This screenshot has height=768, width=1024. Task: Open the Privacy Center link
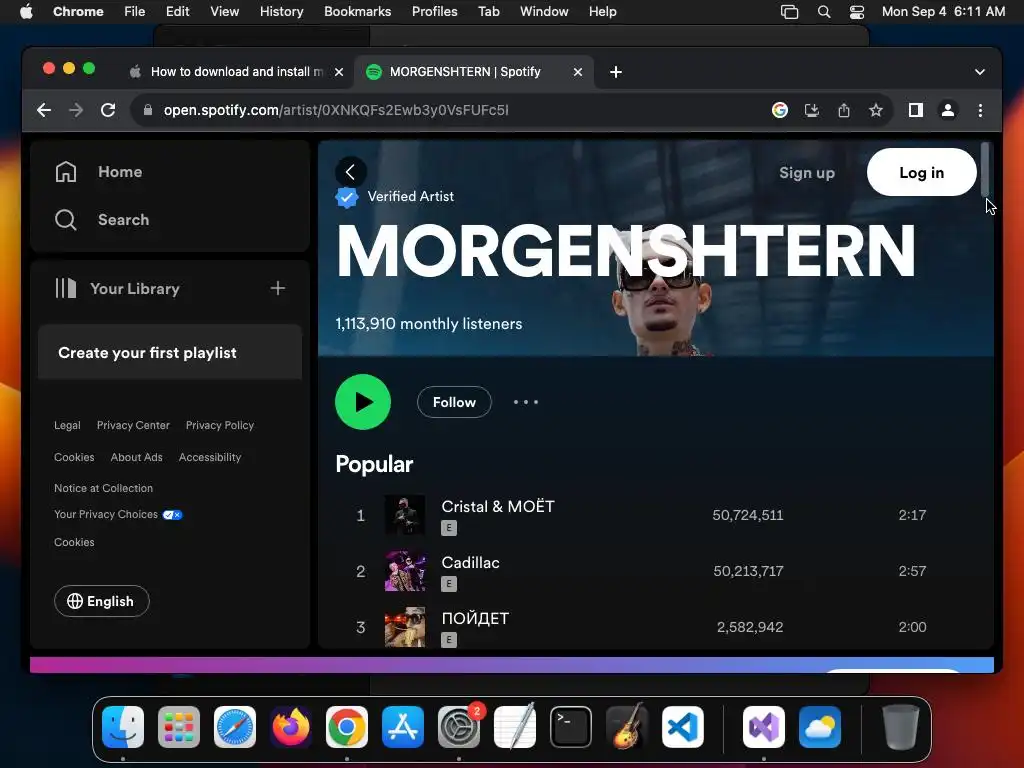(x=133, y=425)
